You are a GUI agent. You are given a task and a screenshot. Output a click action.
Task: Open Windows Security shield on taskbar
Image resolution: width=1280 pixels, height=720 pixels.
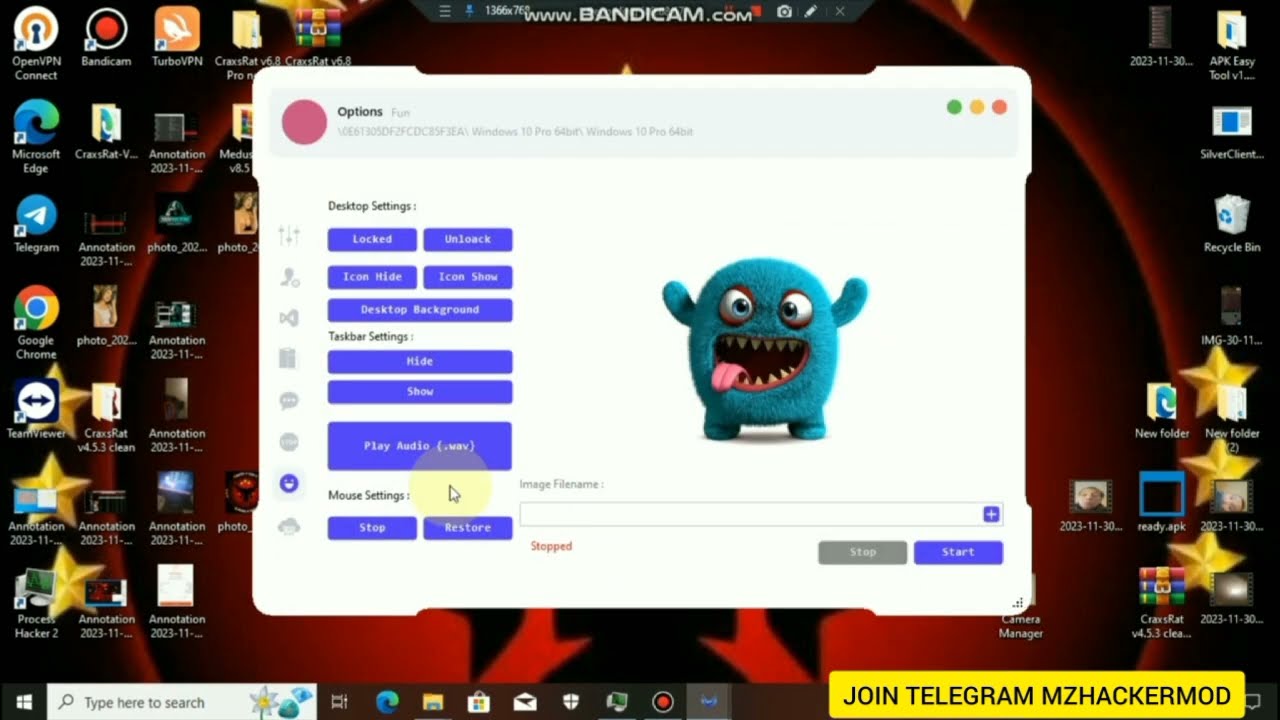click(570, 702)
